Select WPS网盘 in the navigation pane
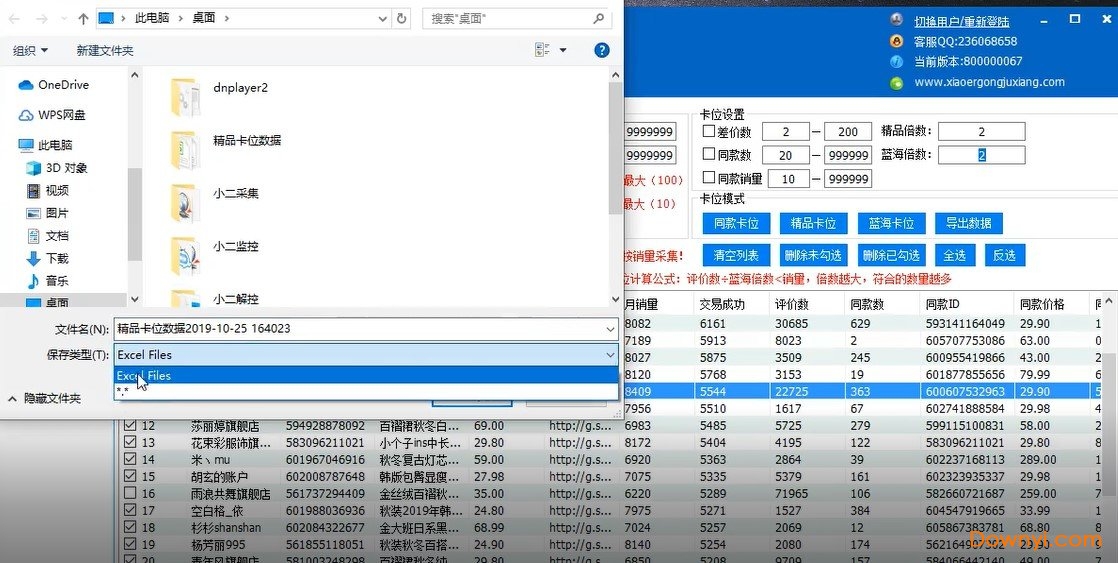The width and height of the screenshot is (1118, 563). (x=52, y=115)
